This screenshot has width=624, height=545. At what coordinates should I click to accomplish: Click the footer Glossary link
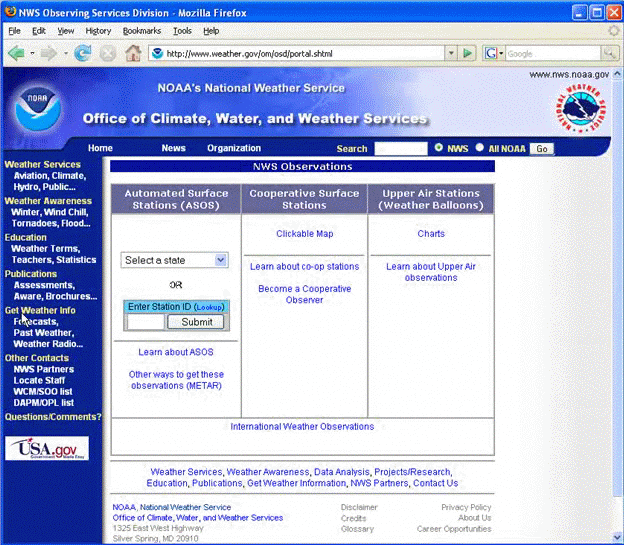point(357,529)
